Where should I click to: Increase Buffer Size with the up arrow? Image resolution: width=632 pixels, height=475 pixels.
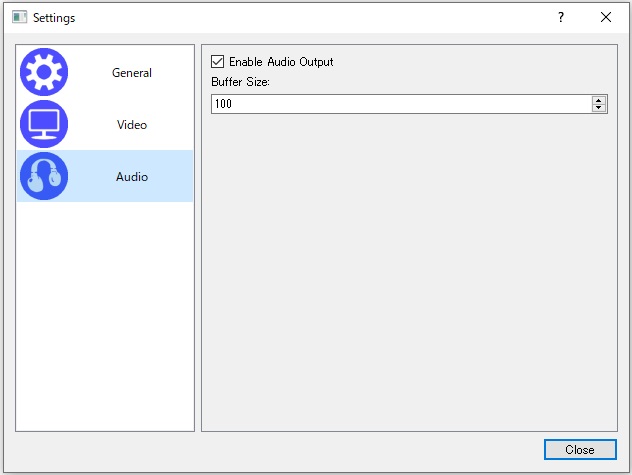(x=599, y=100)
